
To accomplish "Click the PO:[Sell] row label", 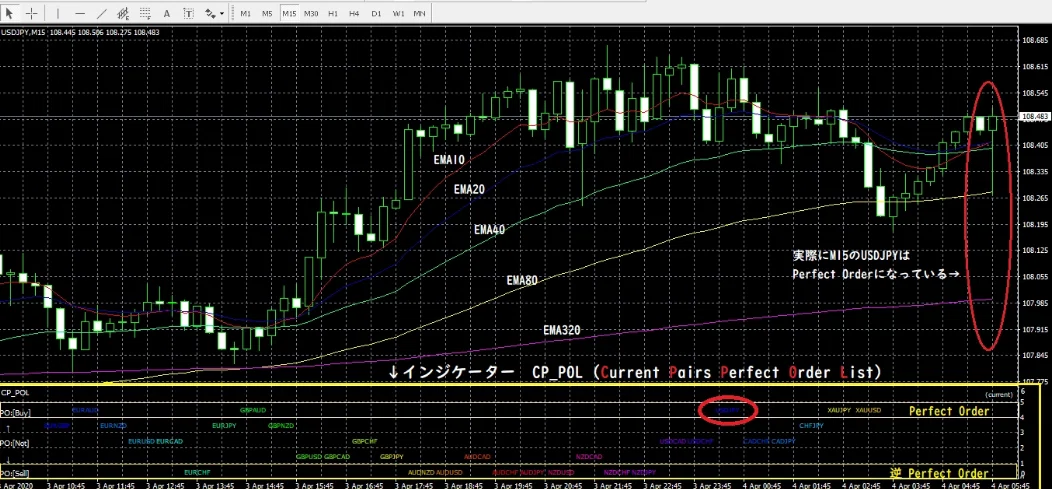I will (x=15, y=473).
